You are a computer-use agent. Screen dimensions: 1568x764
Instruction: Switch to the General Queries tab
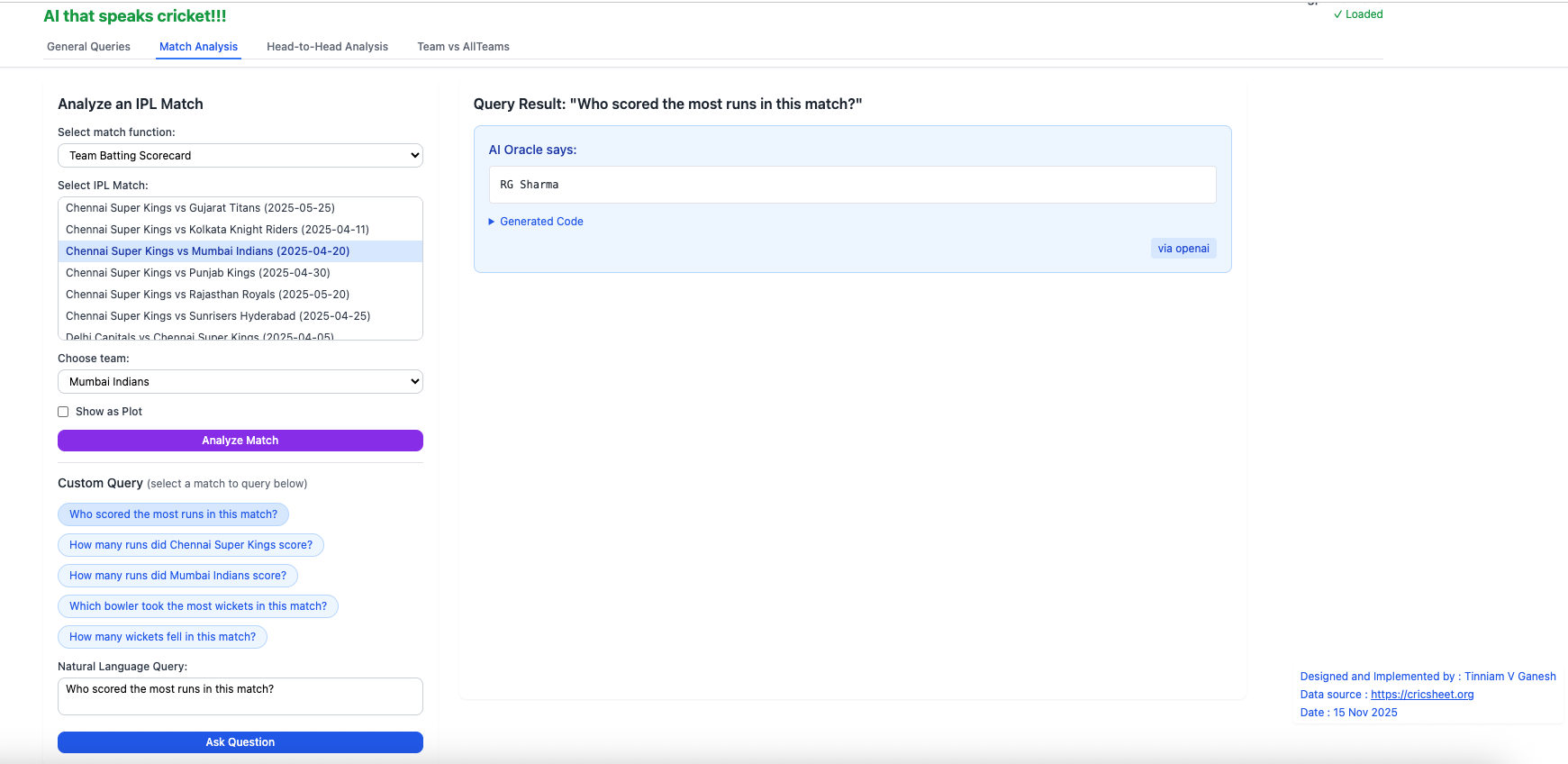(88, 47)
